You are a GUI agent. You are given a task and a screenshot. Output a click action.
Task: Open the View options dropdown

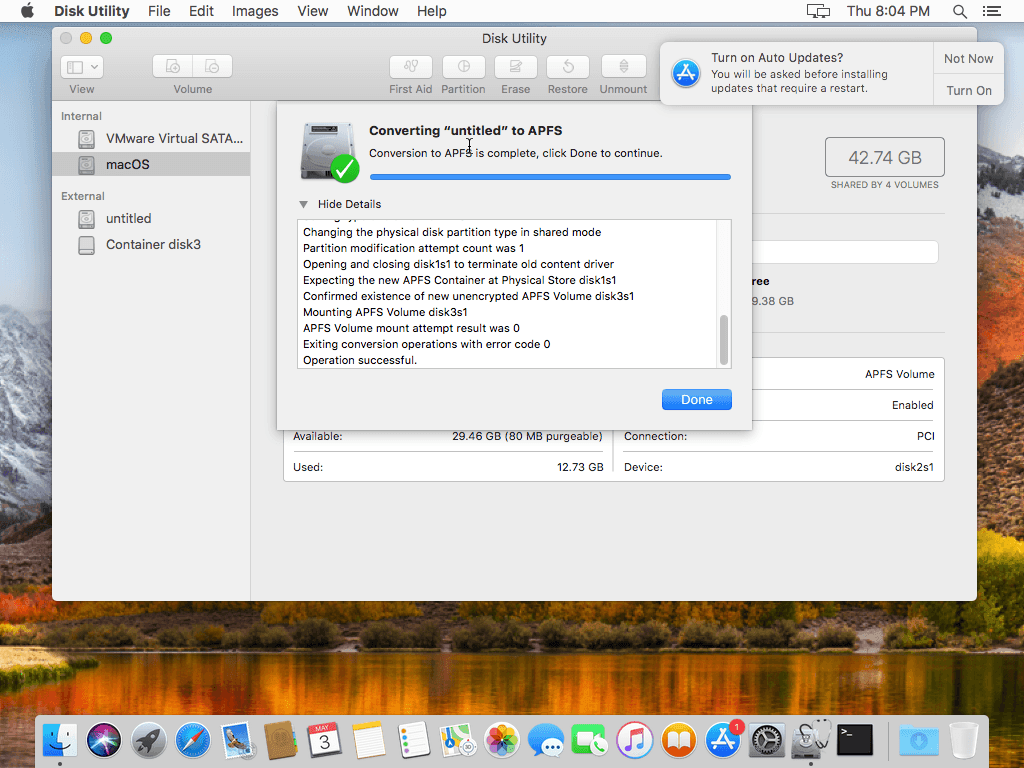81,66
